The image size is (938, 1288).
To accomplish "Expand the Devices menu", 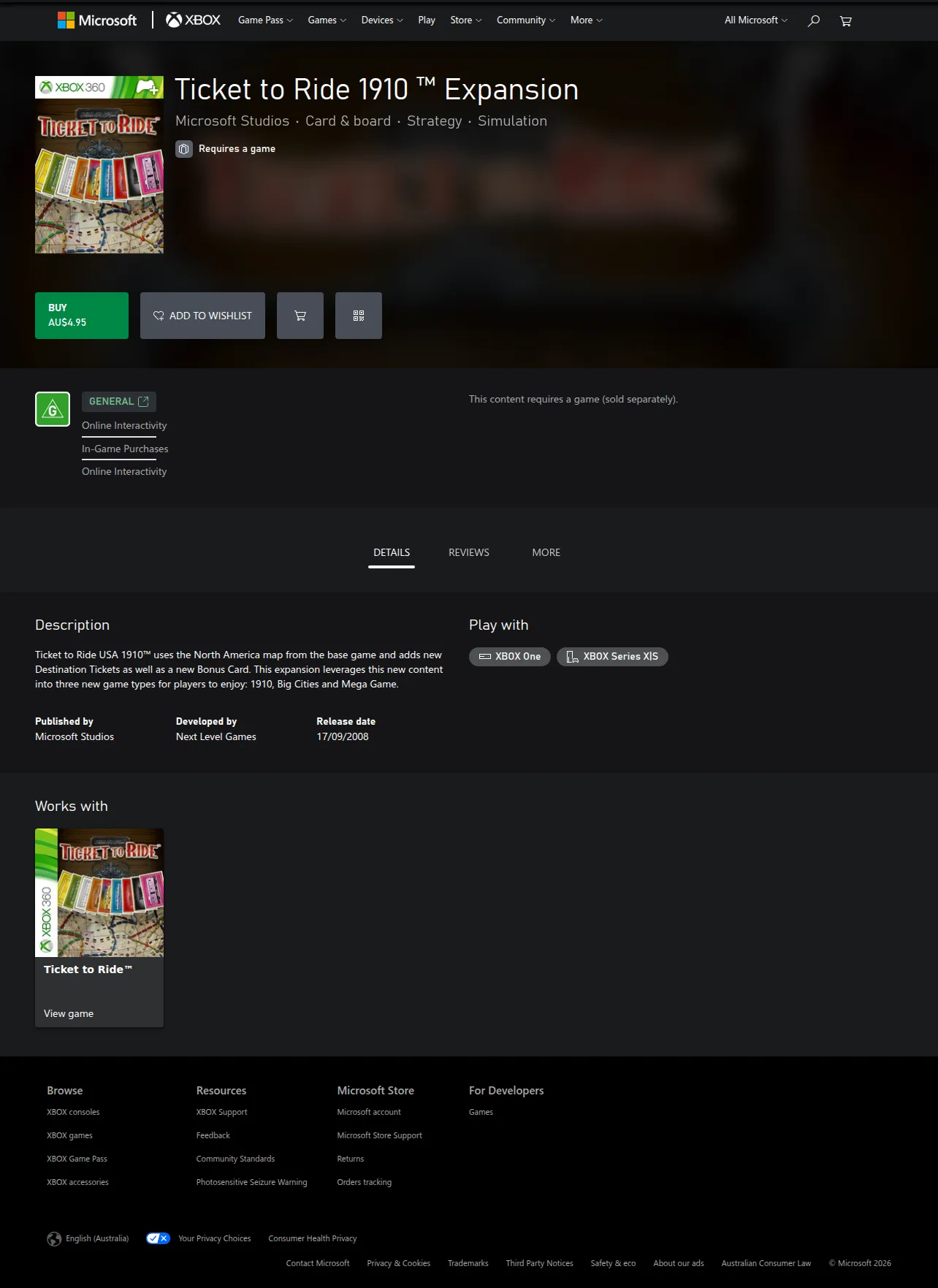I will (382, 20).
